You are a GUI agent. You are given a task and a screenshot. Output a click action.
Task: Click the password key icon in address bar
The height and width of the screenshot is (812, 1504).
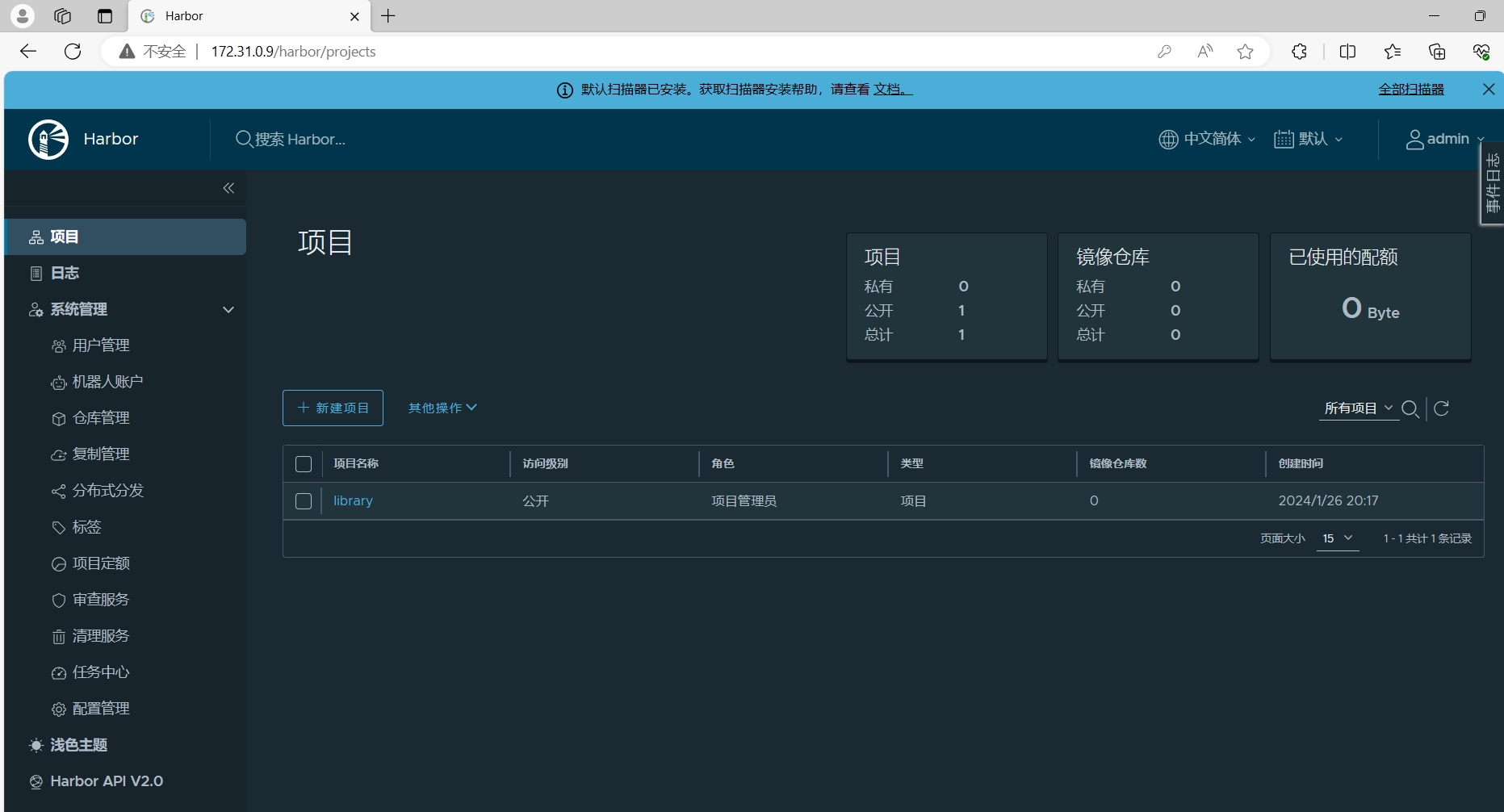point(1164,52)
